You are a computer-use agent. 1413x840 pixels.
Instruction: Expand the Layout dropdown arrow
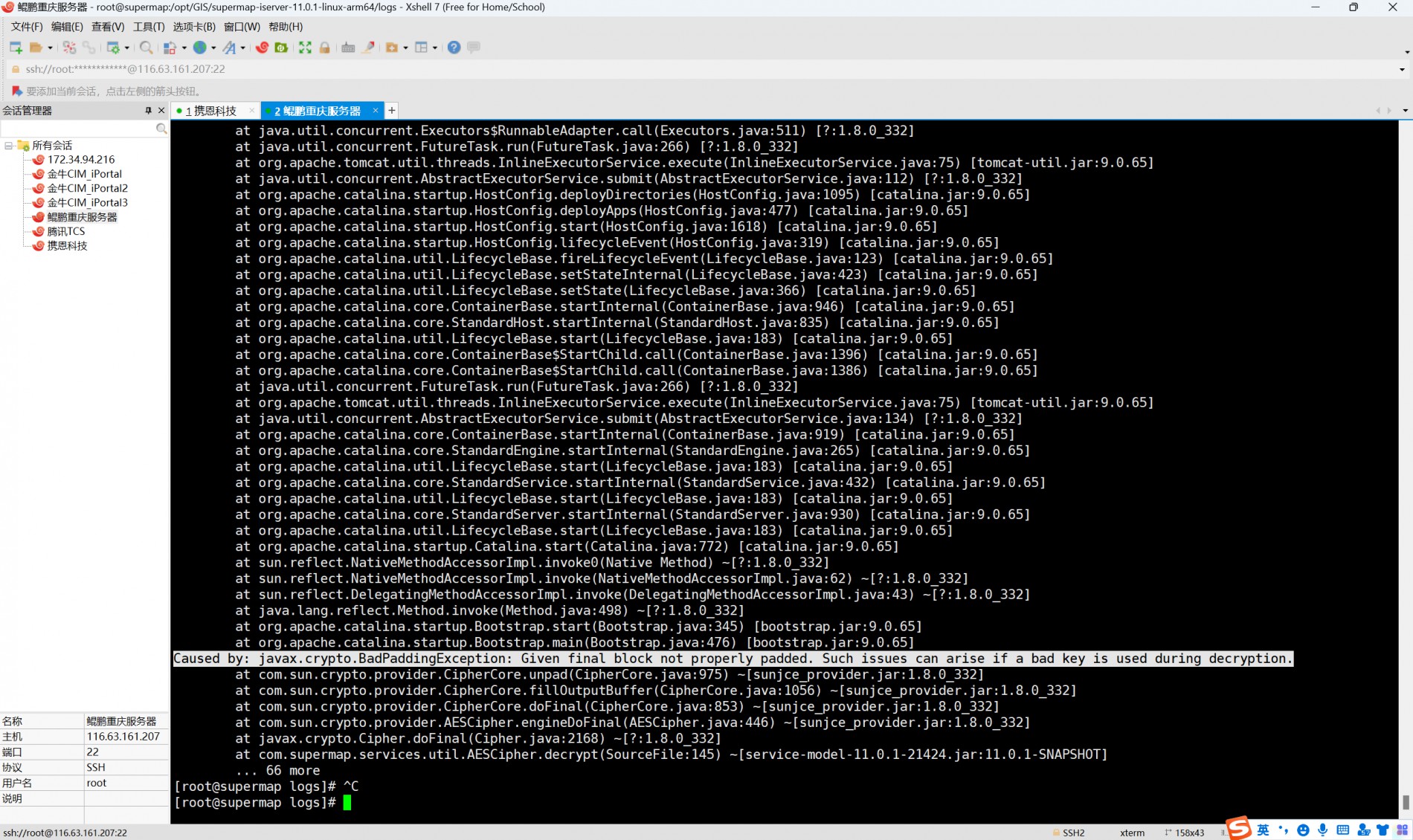coord(435,48)
